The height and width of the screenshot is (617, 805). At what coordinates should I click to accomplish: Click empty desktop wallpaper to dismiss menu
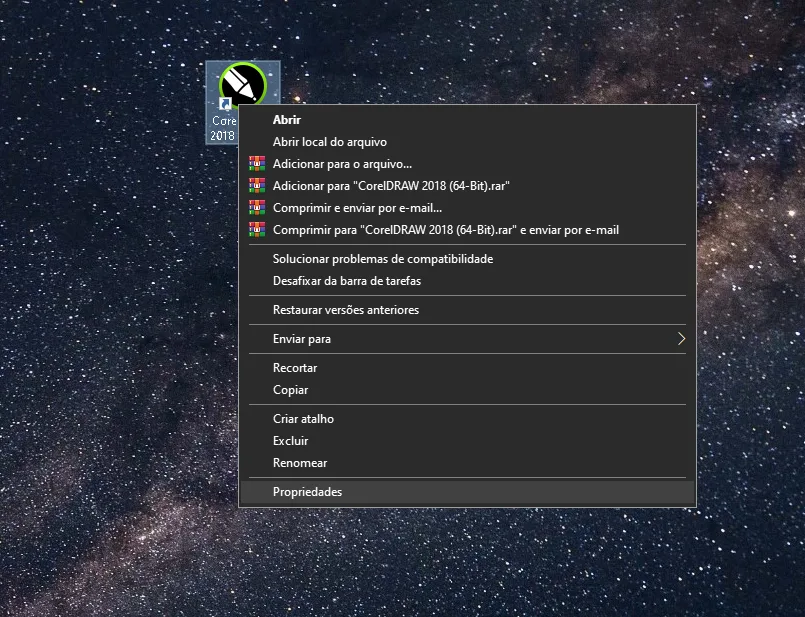[x=100, y=400]
